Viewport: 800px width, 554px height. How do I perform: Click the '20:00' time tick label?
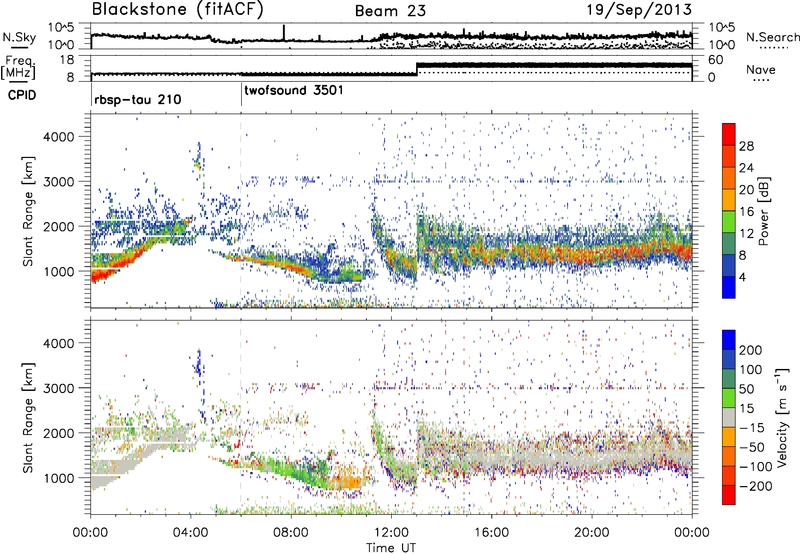click(592, 533)
